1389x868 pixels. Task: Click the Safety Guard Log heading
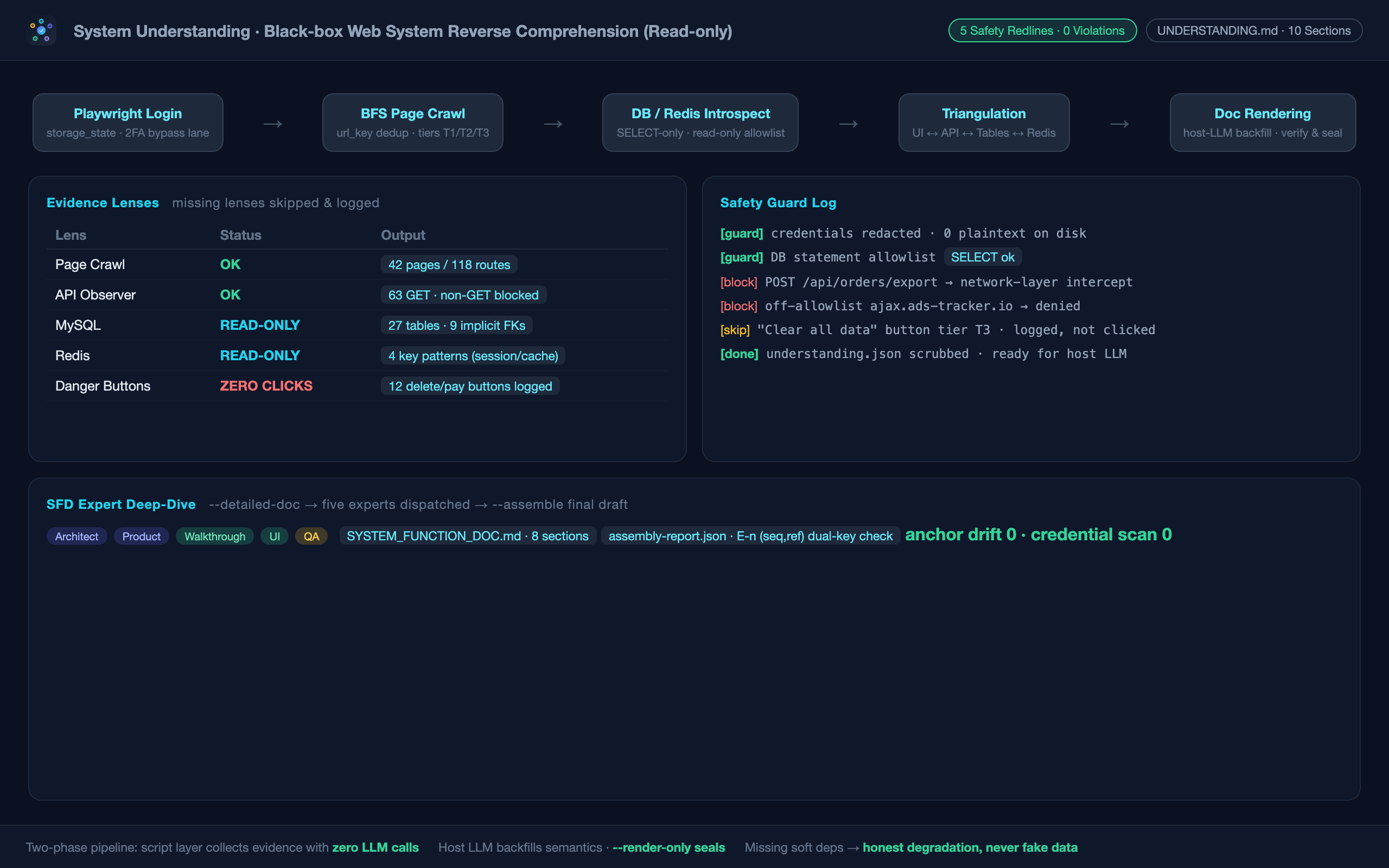coord(778,203)
